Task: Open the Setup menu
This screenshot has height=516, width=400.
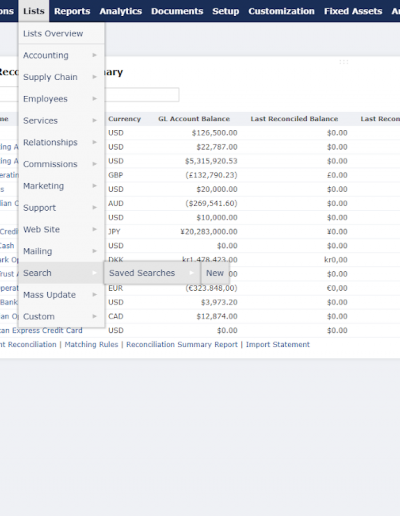Action: (226, 11)
